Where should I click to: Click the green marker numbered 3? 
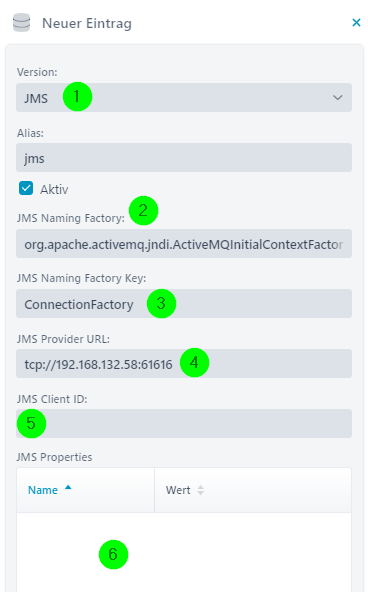click(162, 304)
